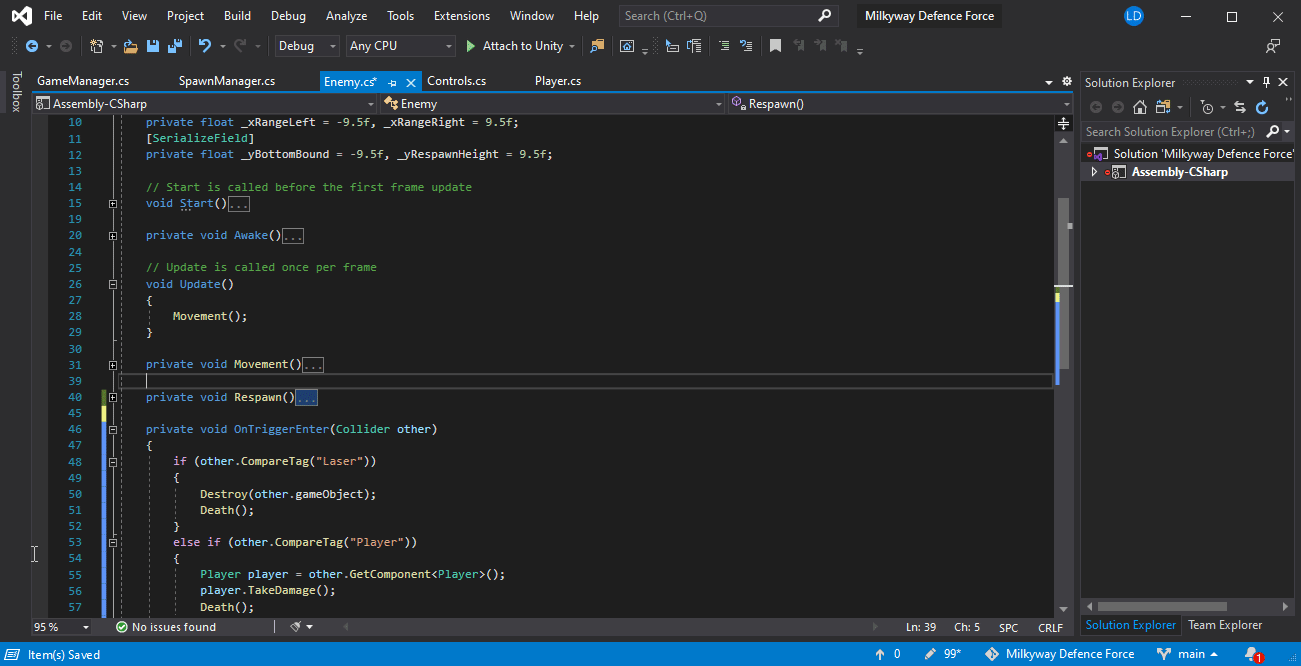The height and width of the screenshot is (666, 1301).
Task: Collapse the OnTriggerEnter method outline
Action: point(113,429)
